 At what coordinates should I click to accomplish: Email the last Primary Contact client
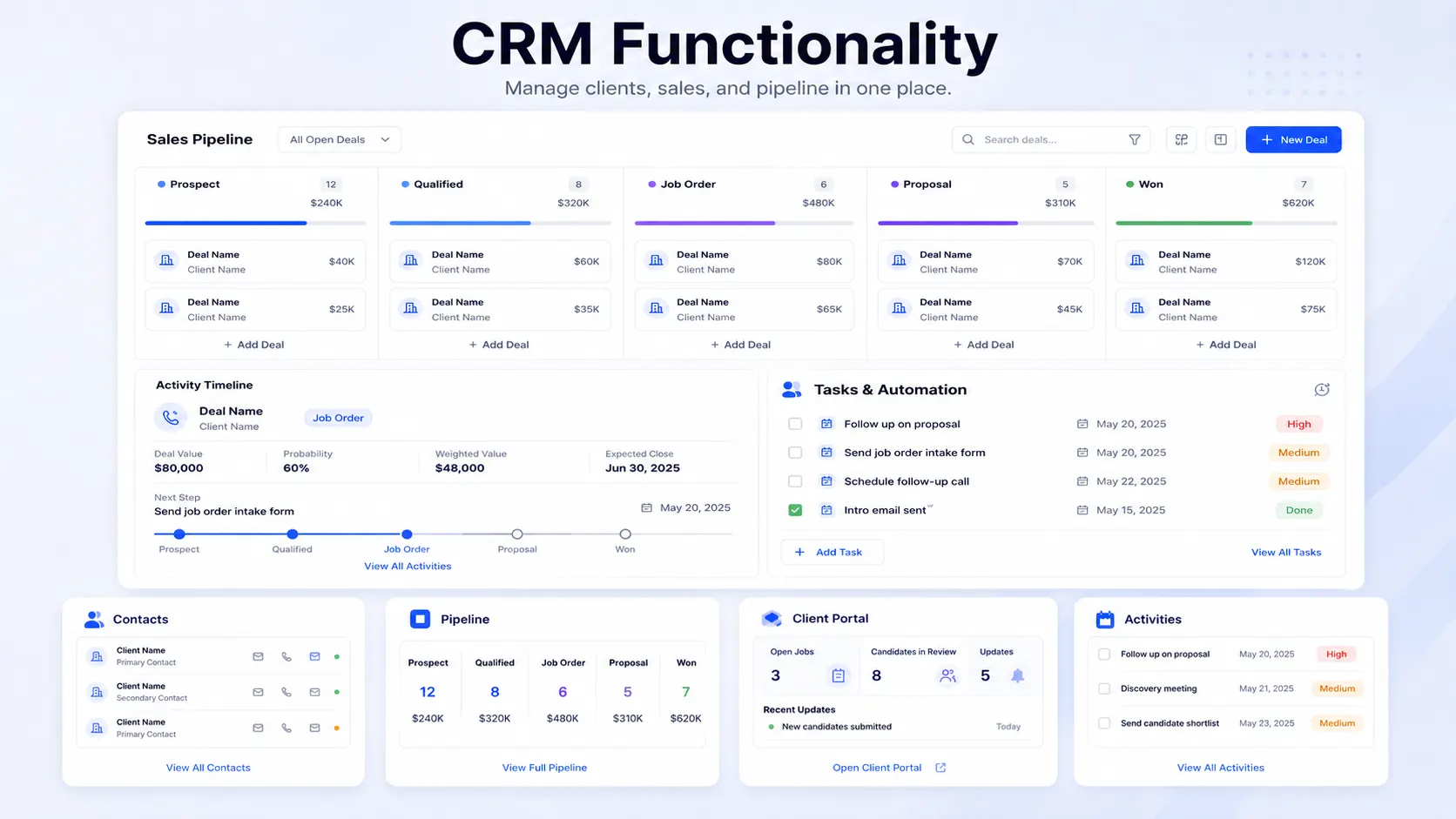click(258, 728)
